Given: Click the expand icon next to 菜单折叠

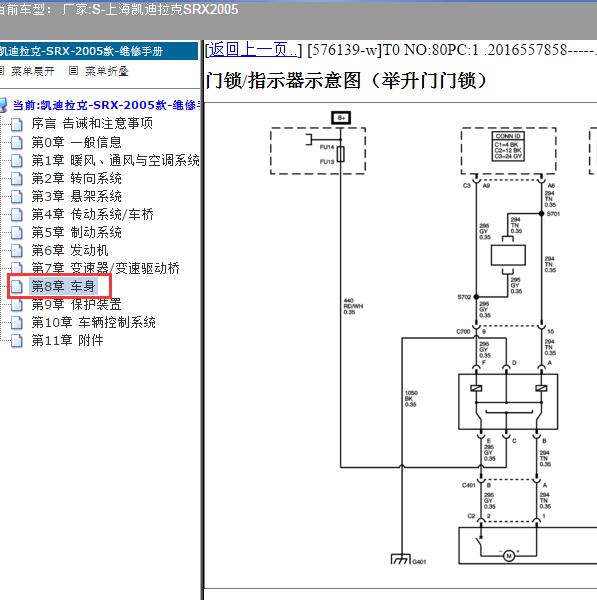Looking at the screenshot, I should (73, 71).
